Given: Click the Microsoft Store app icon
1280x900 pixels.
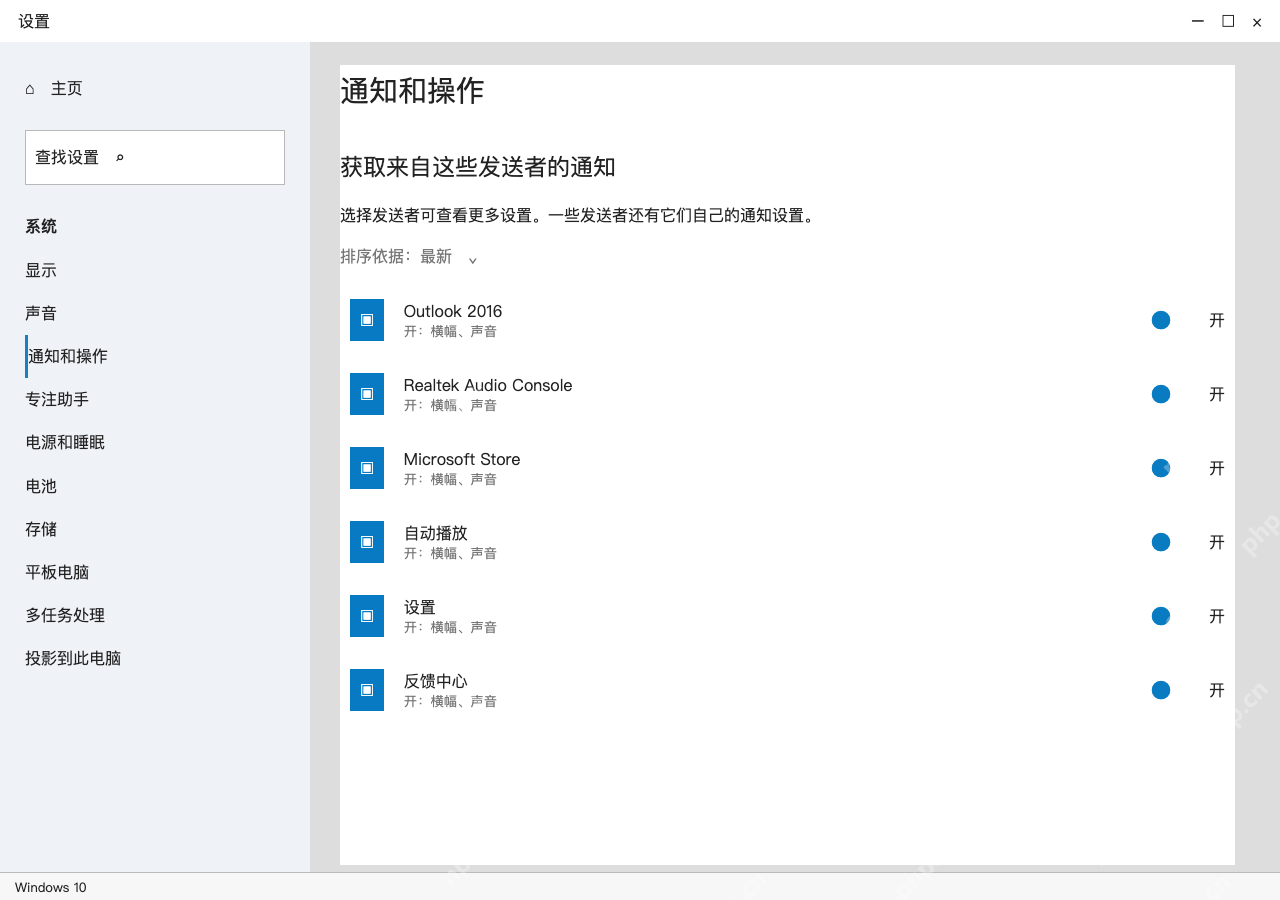Looking at the screenshot, I should (367, 468).
